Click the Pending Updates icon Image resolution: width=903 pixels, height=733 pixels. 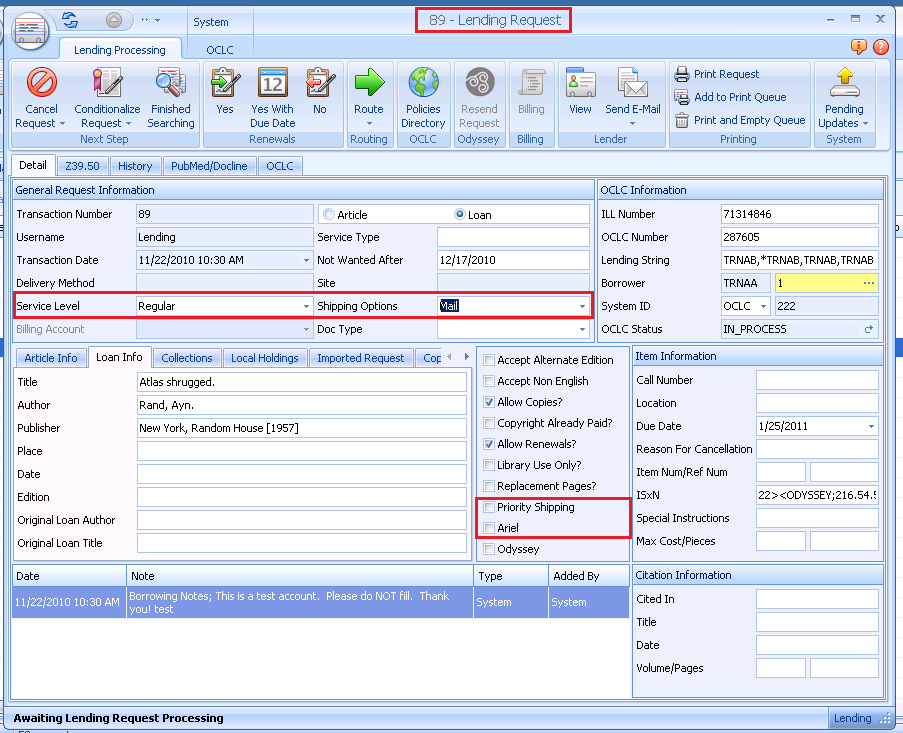pyautogui.click(x=844, y=84)
